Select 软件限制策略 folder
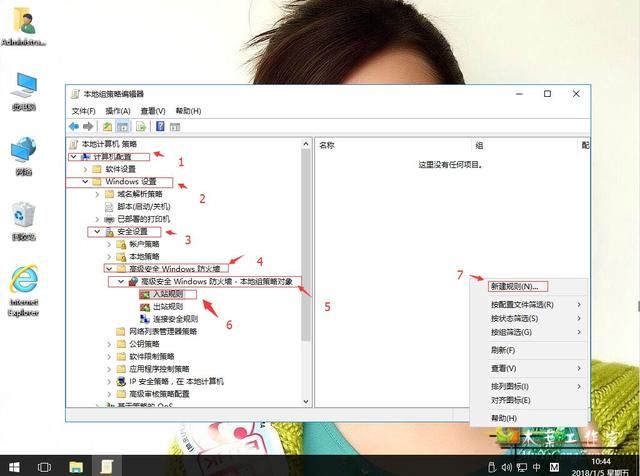The width and height of the screenshot is (640, 476). point(152,356)
